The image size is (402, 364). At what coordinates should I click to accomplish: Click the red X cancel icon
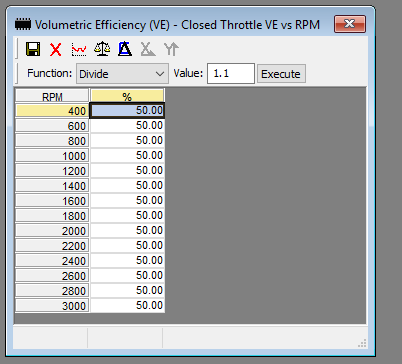click(x=56, y=50)
